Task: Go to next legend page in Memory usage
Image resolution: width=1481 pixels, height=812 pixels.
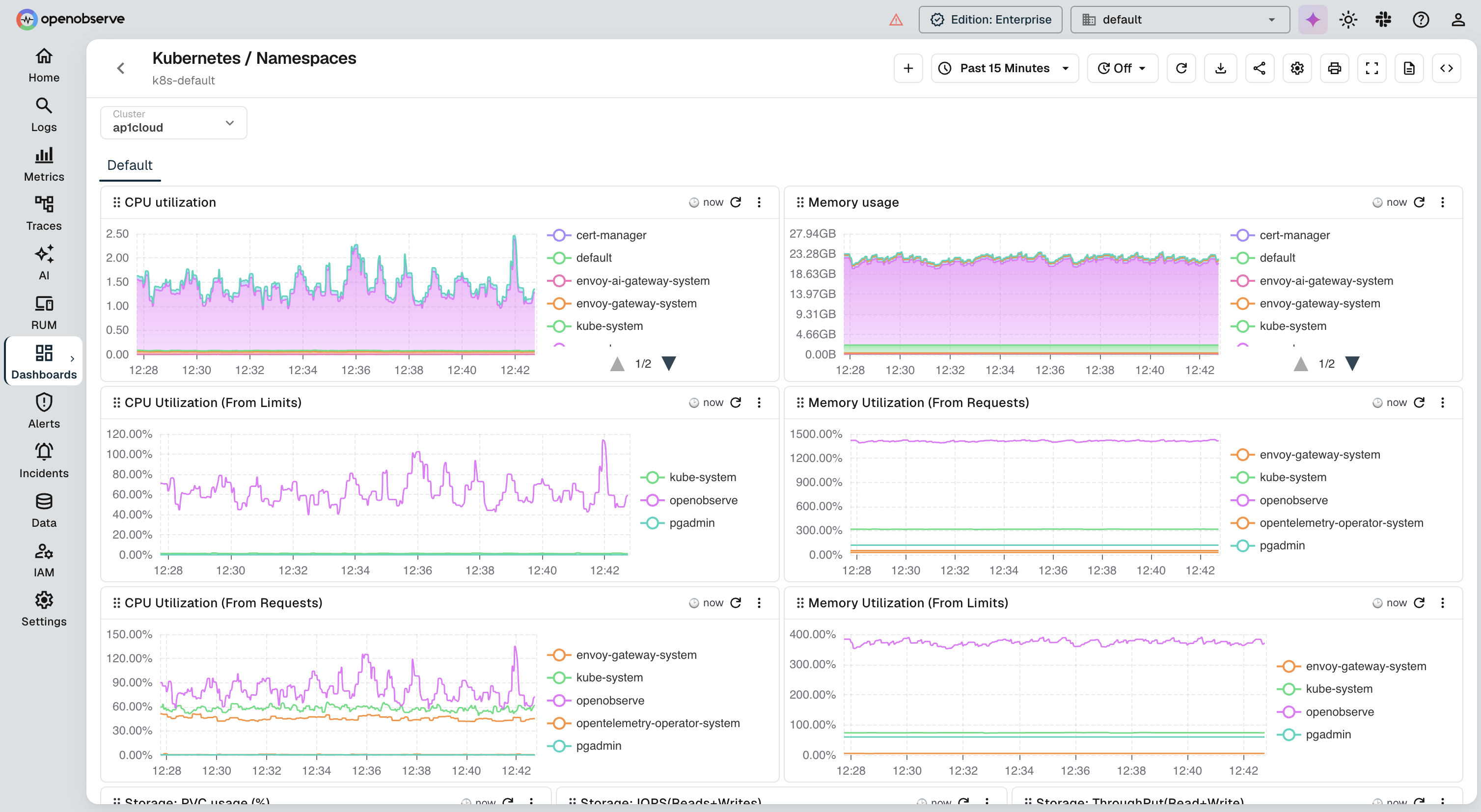Action: [x=1352, y=364]
